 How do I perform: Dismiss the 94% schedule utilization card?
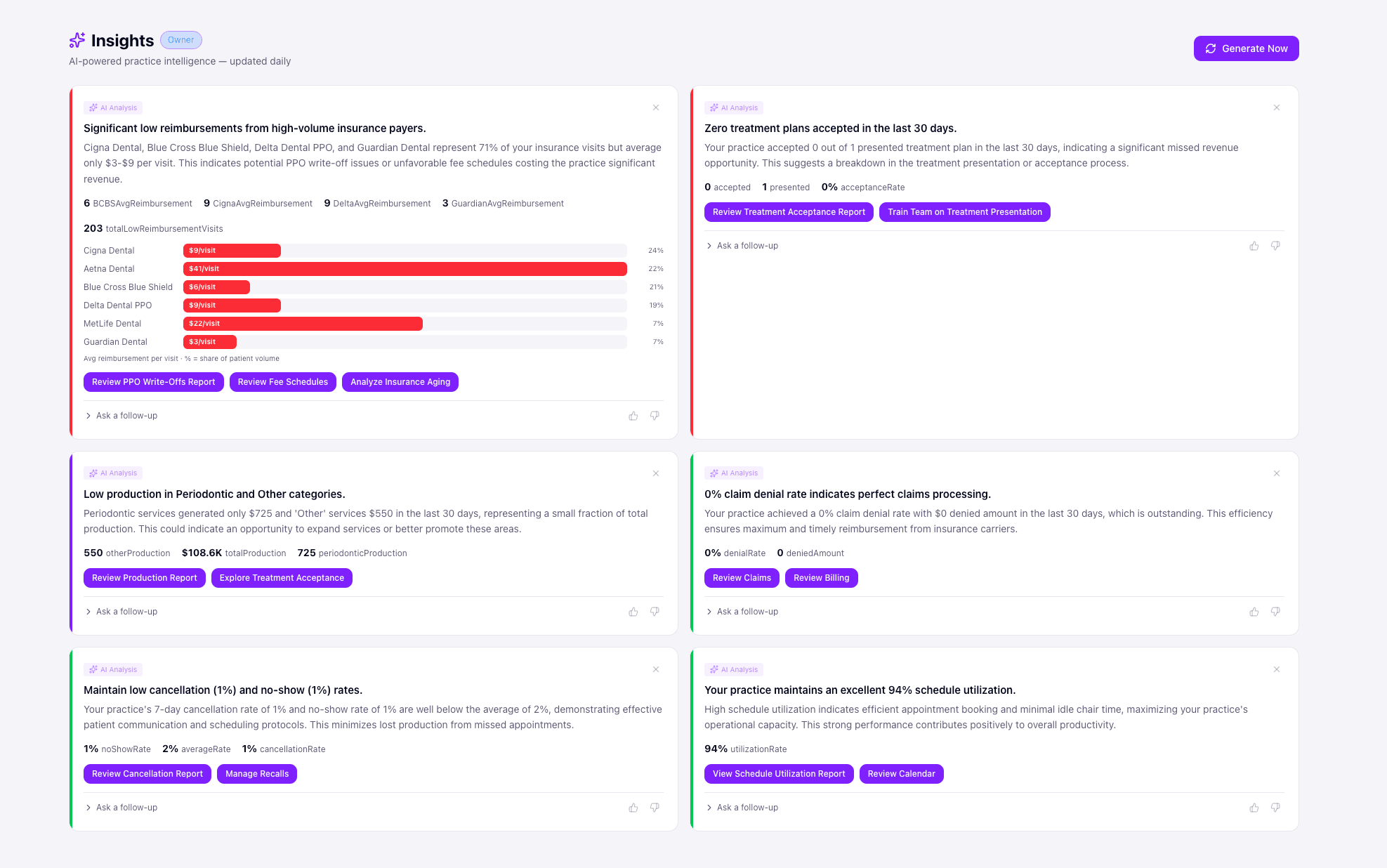tap(1277, 669)
